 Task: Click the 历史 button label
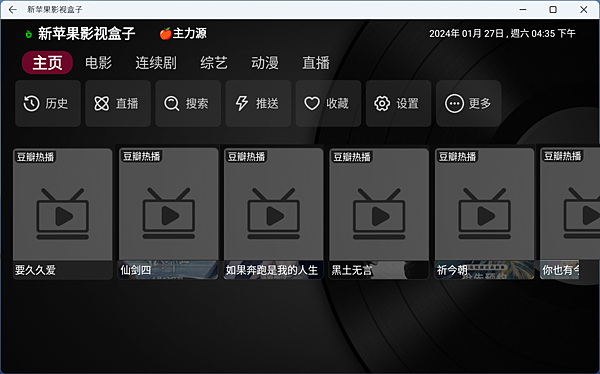(57, 103)
